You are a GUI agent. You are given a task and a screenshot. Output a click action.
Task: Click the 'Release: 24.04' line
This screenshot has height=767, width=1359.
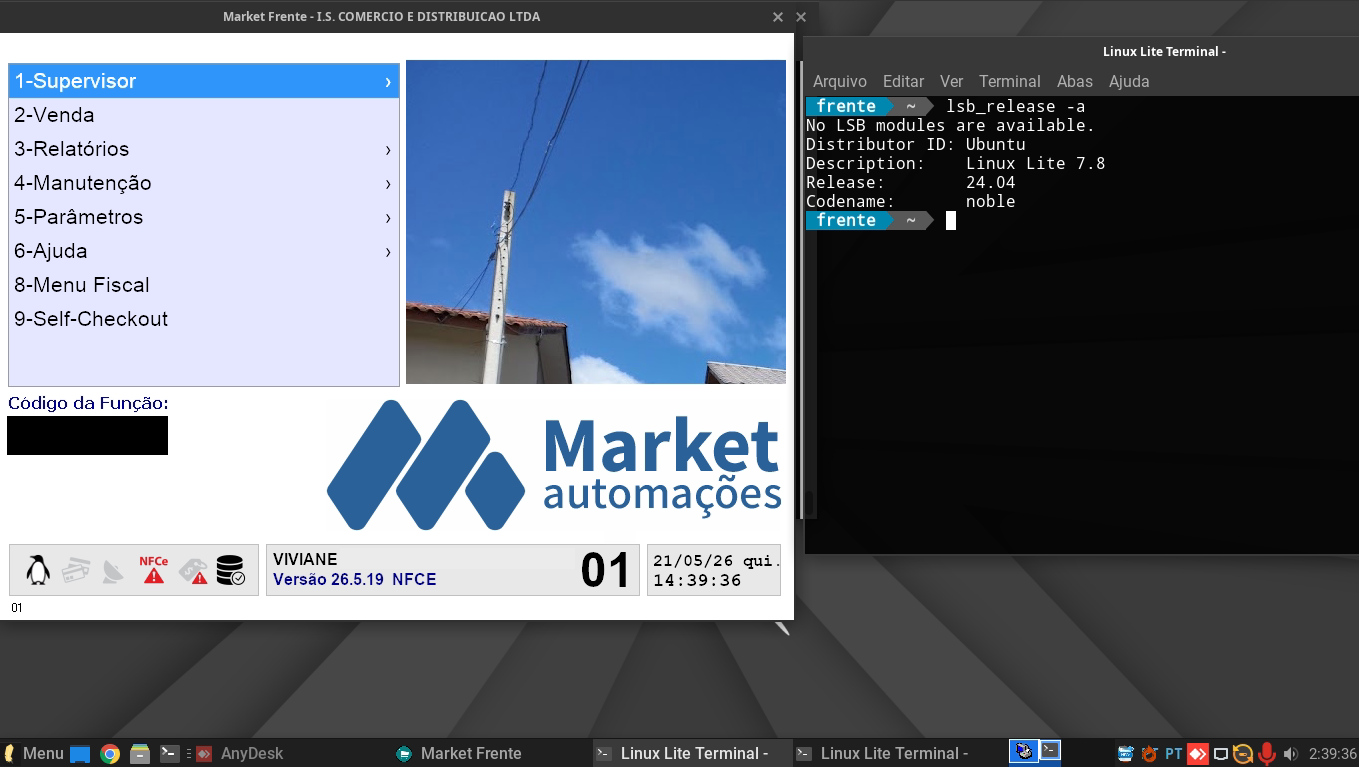pyautogui.click(x=911, y=182)
